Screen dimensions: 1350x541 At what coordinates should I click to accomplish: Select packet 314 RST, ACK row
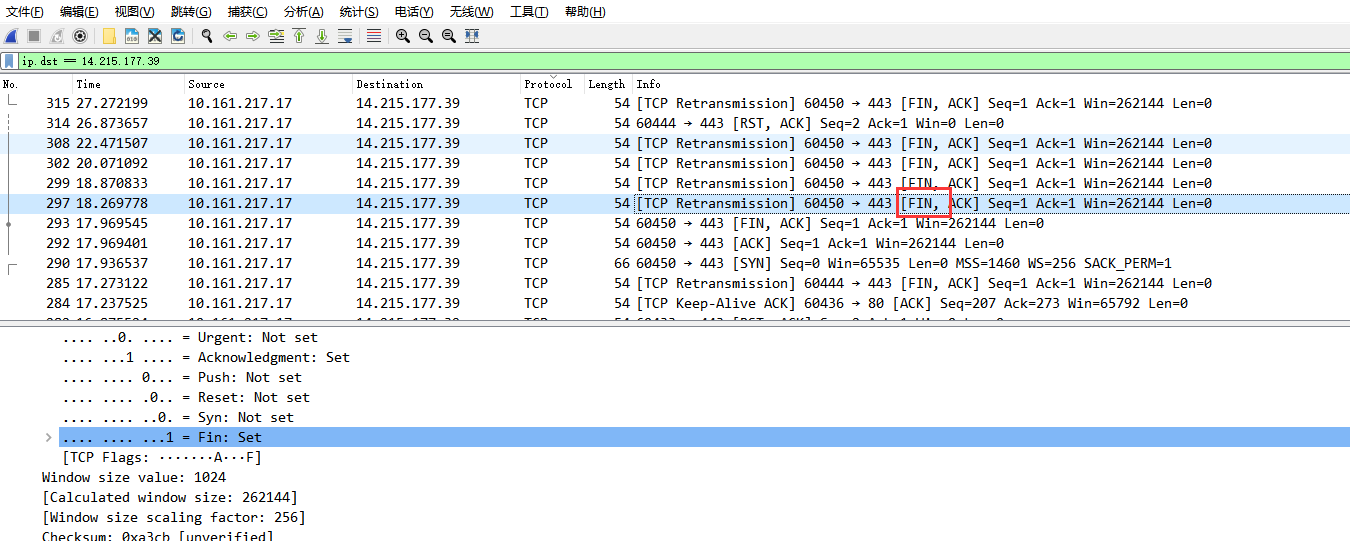[x=675, y=123]
